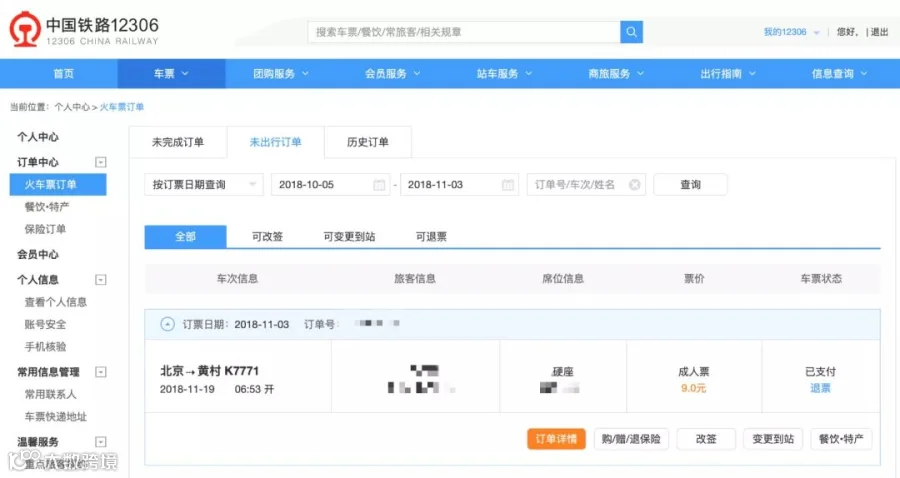
Task: Open the 我的12306 dropdown
Action: tap(791, 32)
